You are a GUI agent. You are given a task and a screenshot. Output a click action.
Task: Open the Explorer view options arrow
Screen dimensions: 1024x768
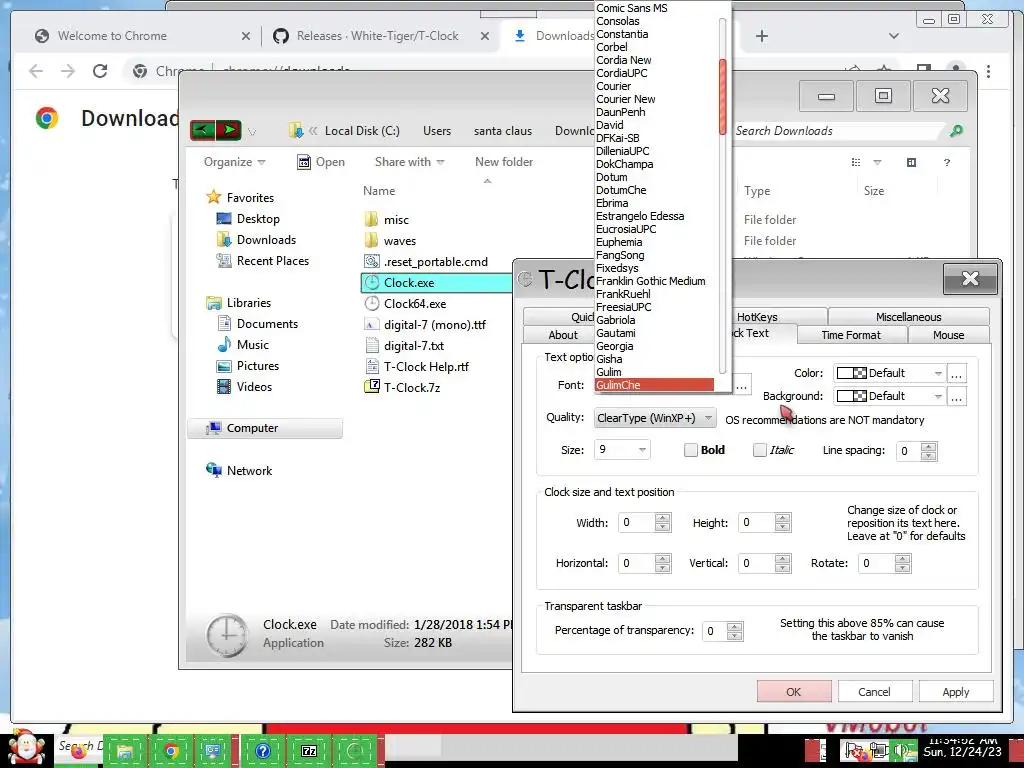pyautogui.click(x=877, y=162)
